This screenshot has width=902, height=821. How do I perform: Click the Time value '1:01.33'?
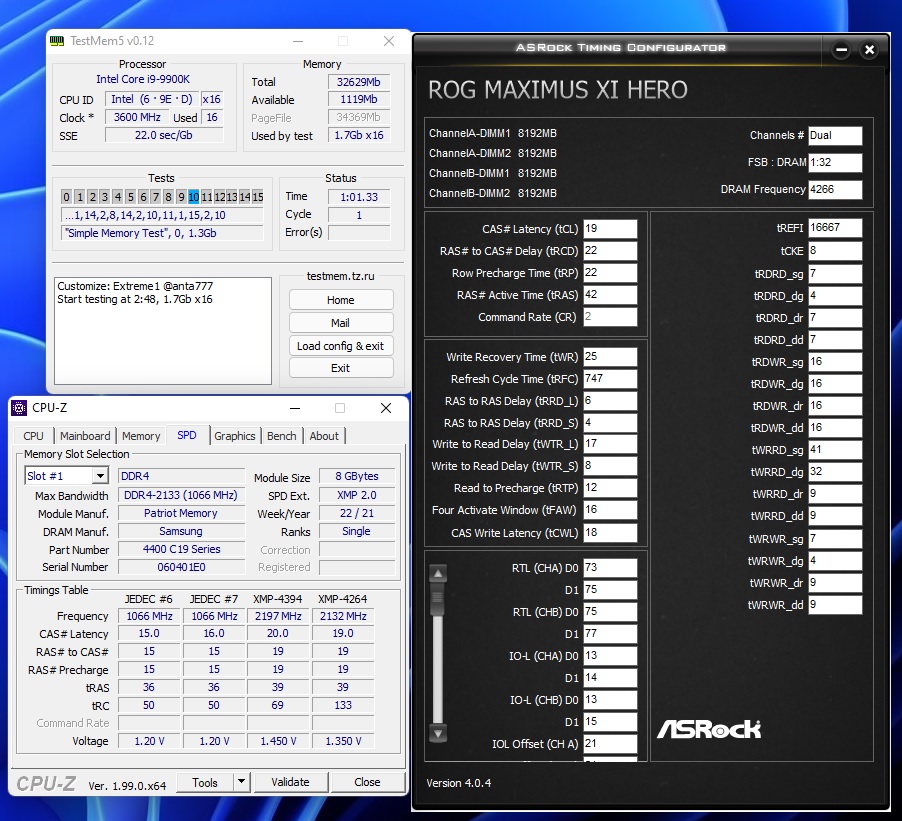click(x=358, y=197)
